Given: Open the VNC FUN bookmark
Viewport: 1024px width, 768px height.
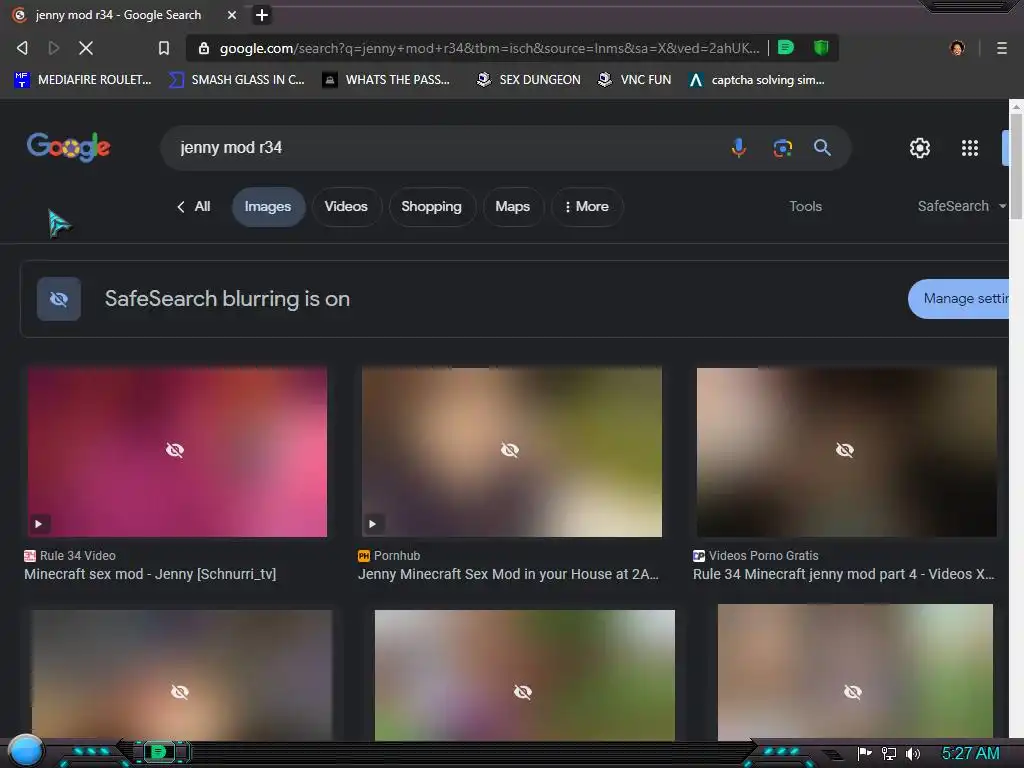Looking at the screenshot, I should coord(634,80).
